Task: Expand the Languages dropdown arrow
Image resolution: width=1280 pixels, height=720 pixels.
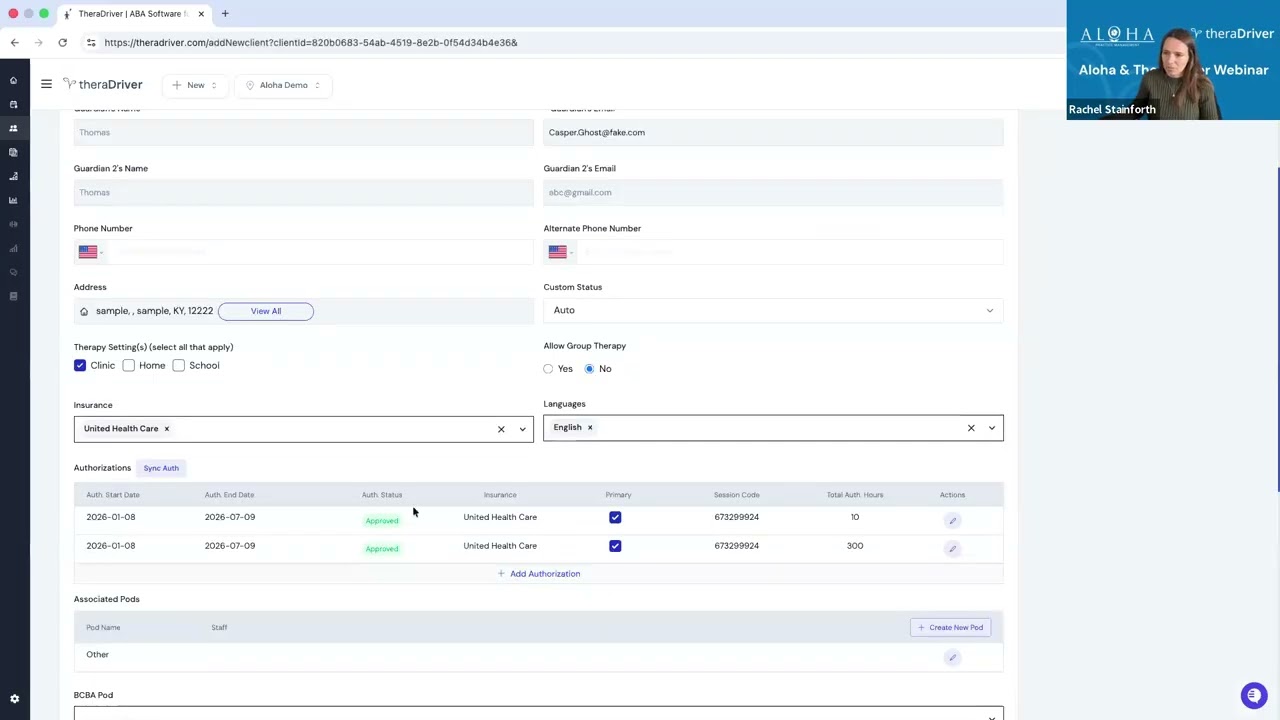Action: coord(992,428)
